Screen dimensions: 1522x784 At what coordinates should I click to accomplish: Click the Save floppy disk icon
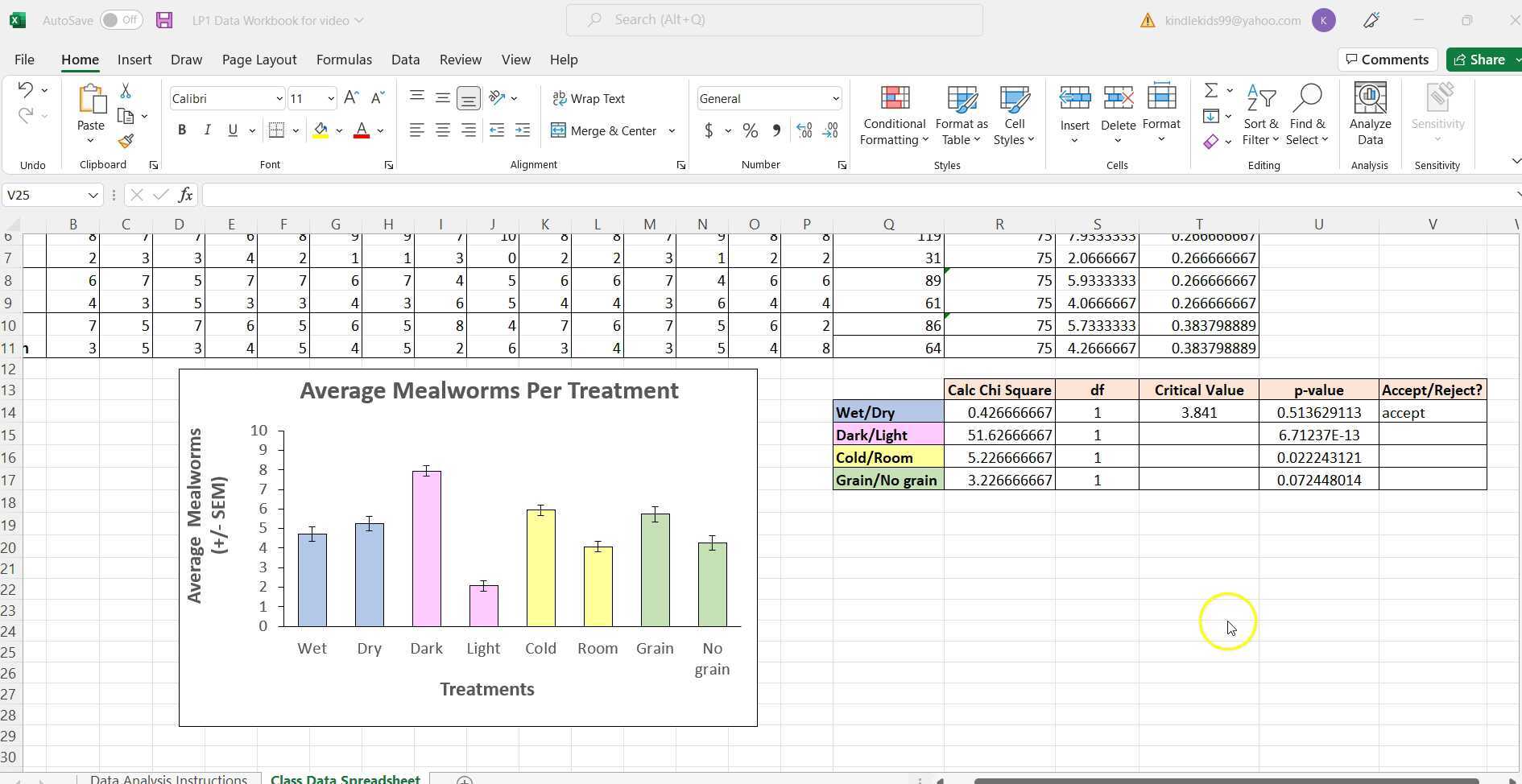164,20
